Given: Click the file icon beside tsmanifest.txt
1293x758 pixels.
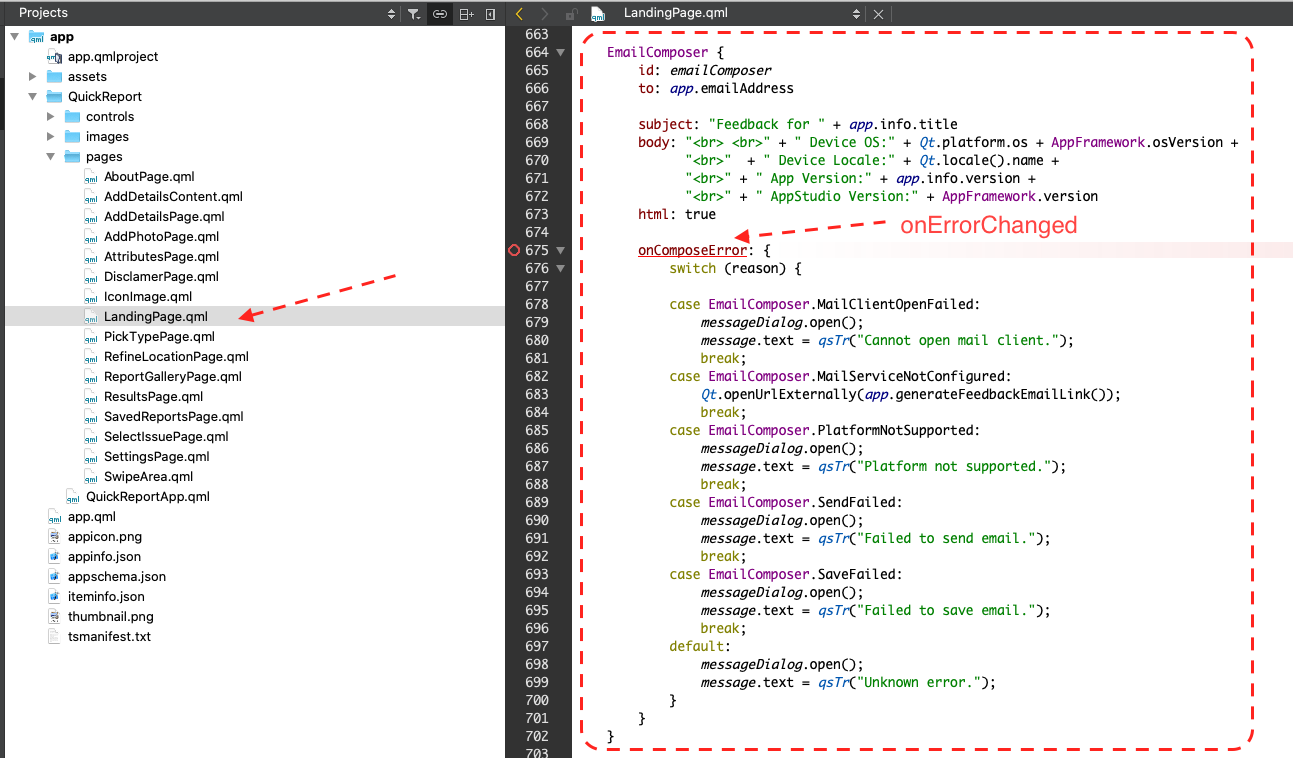Looking at the screenshot, I should (55, 636).
